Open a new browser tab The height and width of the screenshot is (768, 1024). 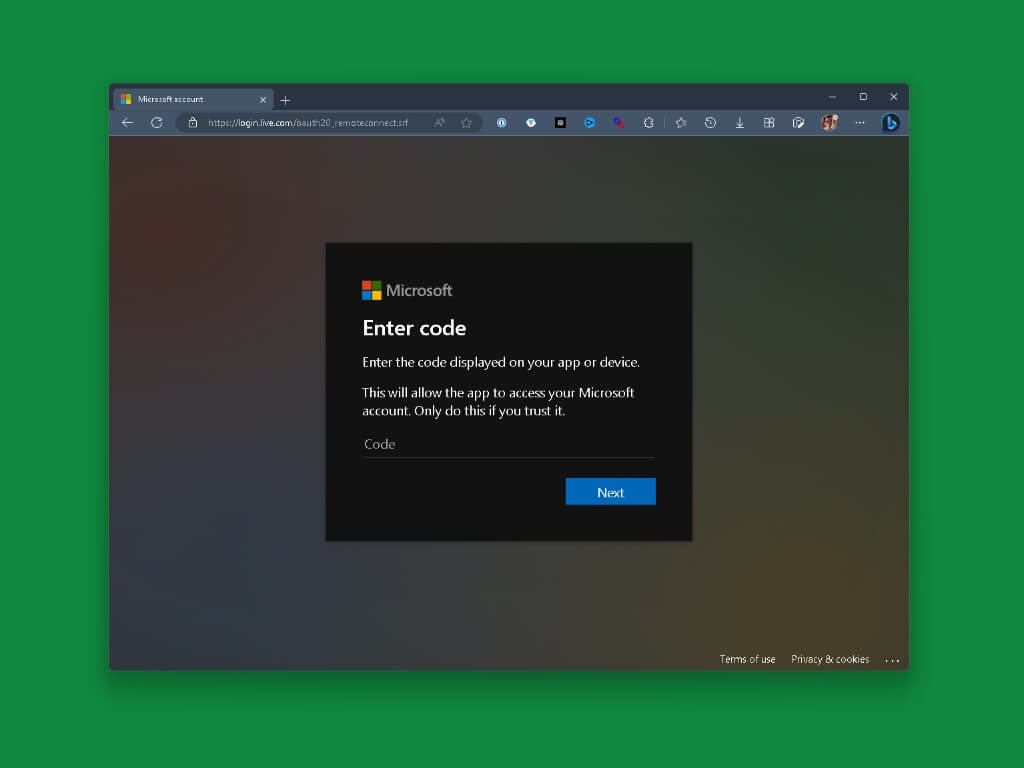[285, 100]
